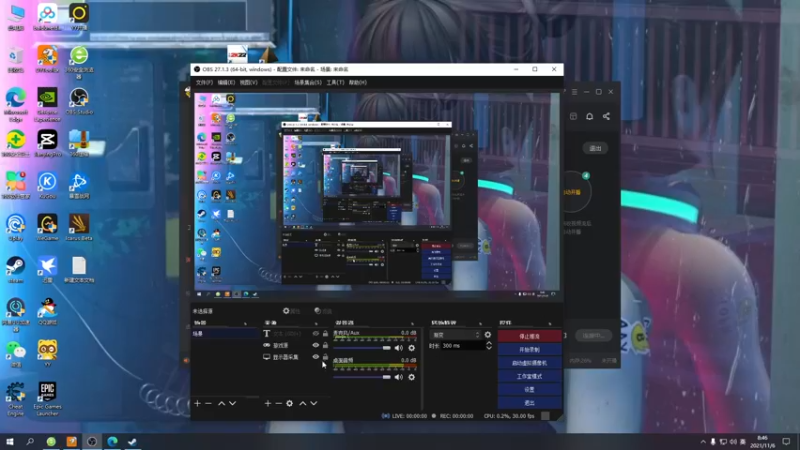Open Steam desktop shortcut
The height and width of the screenshot is (450, 800).
[x=16, y=269]
